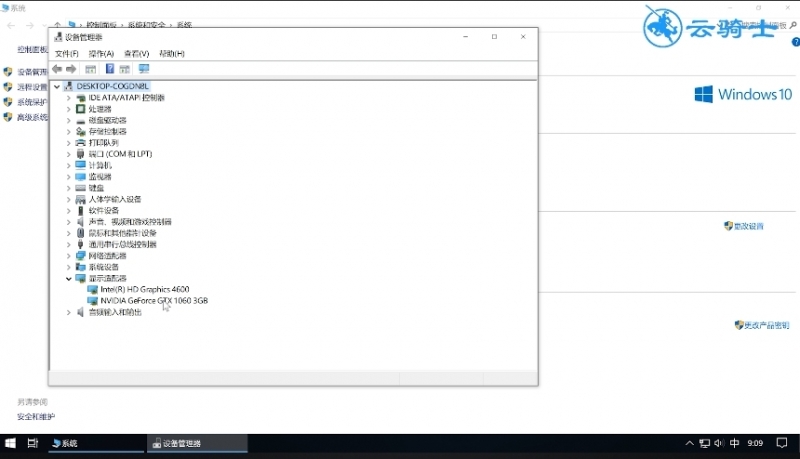Select the 声音、视频和游戏控制器 speaker icon

click(80, 222)
